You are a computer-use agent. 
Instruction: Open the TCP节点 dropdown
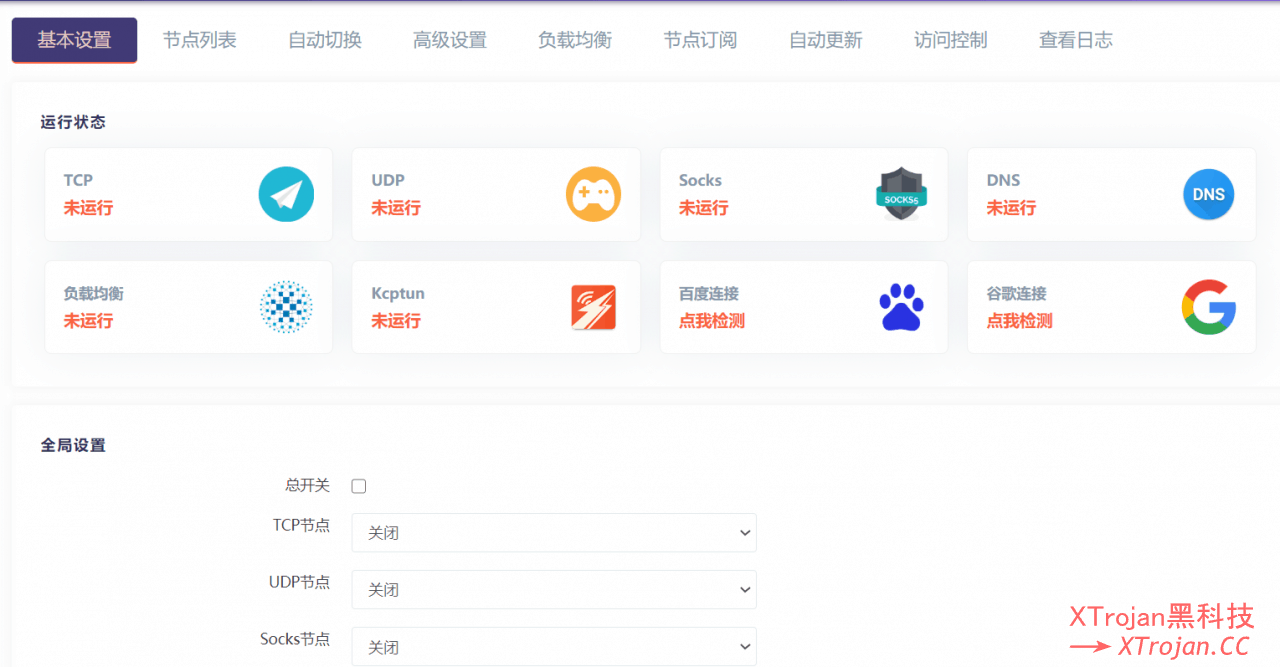553,533
